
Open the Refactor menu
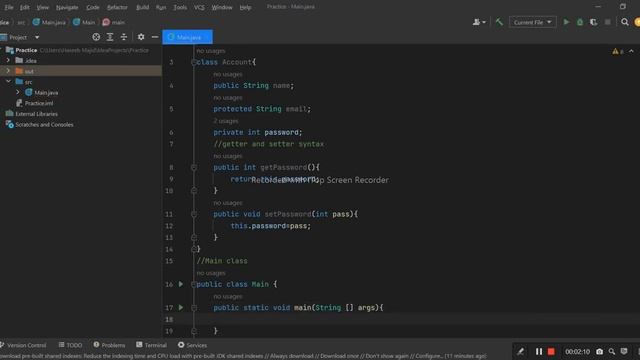[x=117, y=7]
